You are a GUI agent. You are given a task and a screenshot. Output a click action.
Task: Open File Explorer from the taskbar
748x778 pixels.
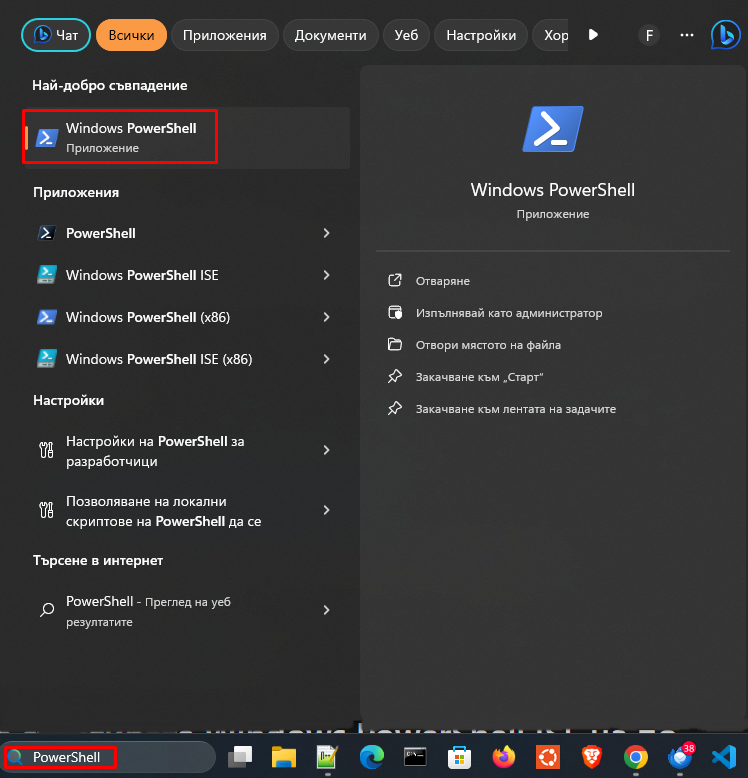tap(284, 757)
